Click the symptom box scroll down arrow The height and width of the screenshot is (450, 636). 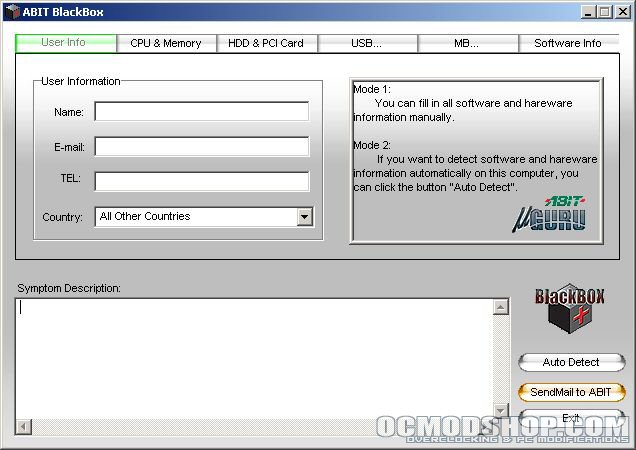click(501, 411)
